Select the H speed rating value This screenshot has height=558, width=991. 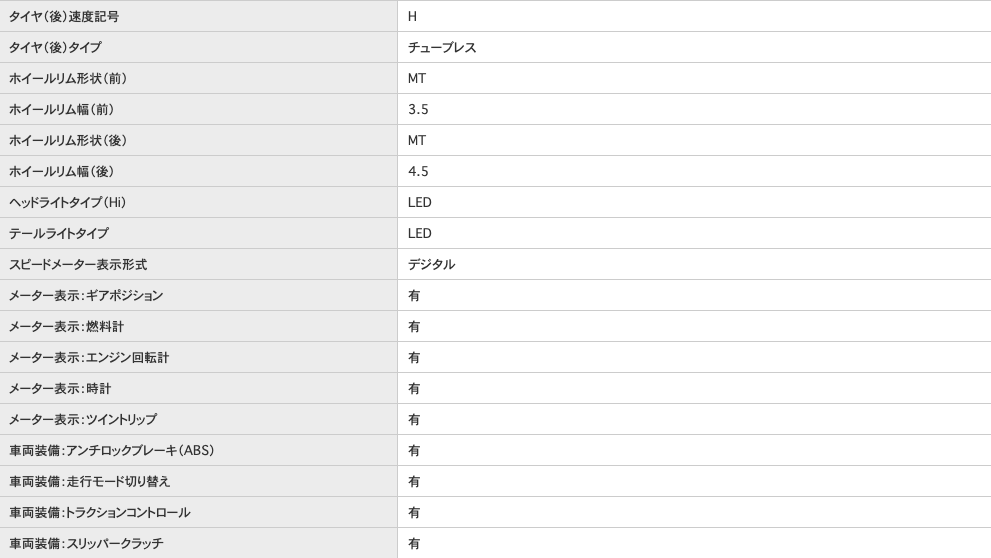click(x=412, y=17)
